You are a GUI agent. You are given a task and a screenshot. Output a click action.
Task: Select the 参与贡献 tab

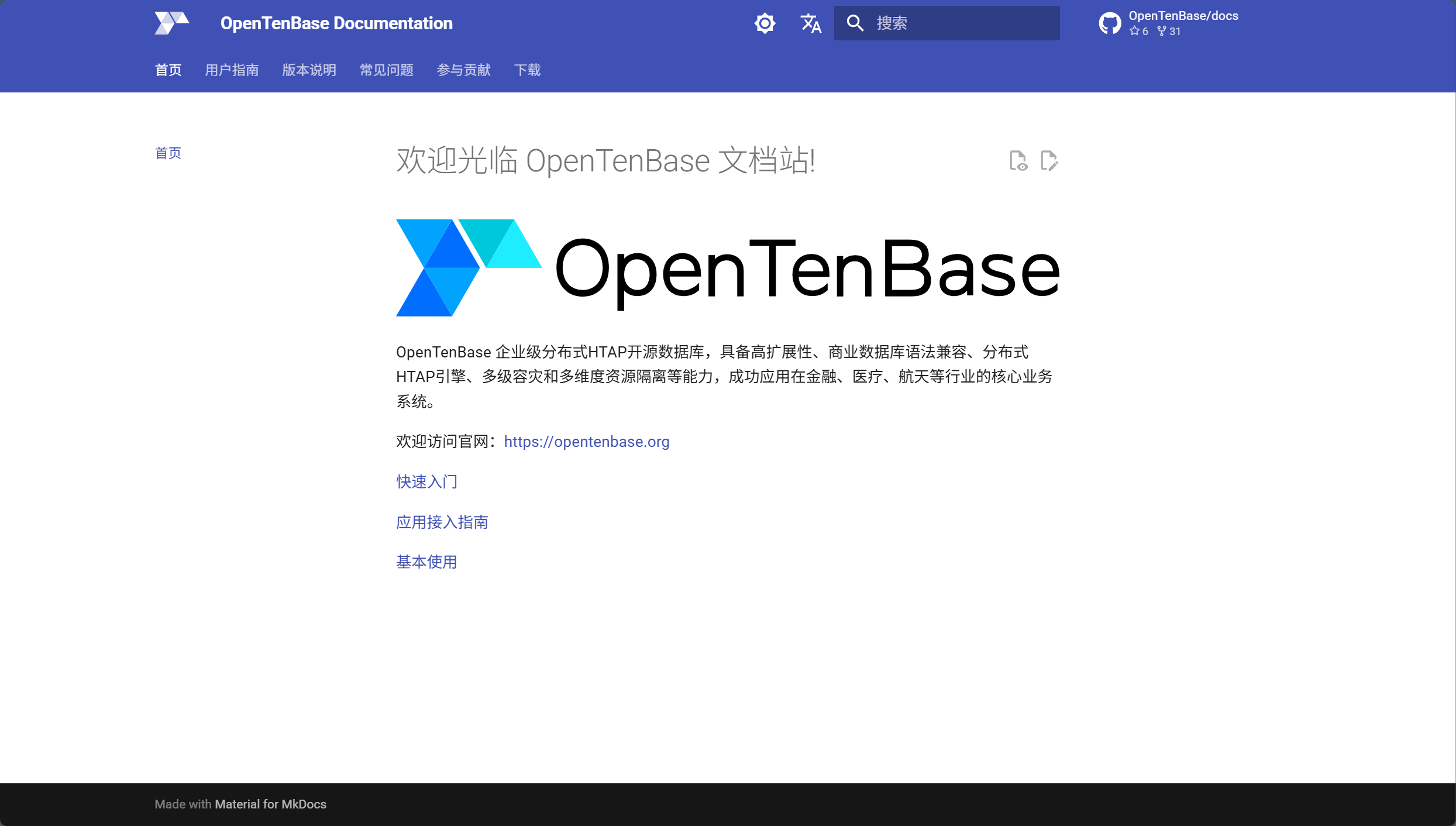463,70
